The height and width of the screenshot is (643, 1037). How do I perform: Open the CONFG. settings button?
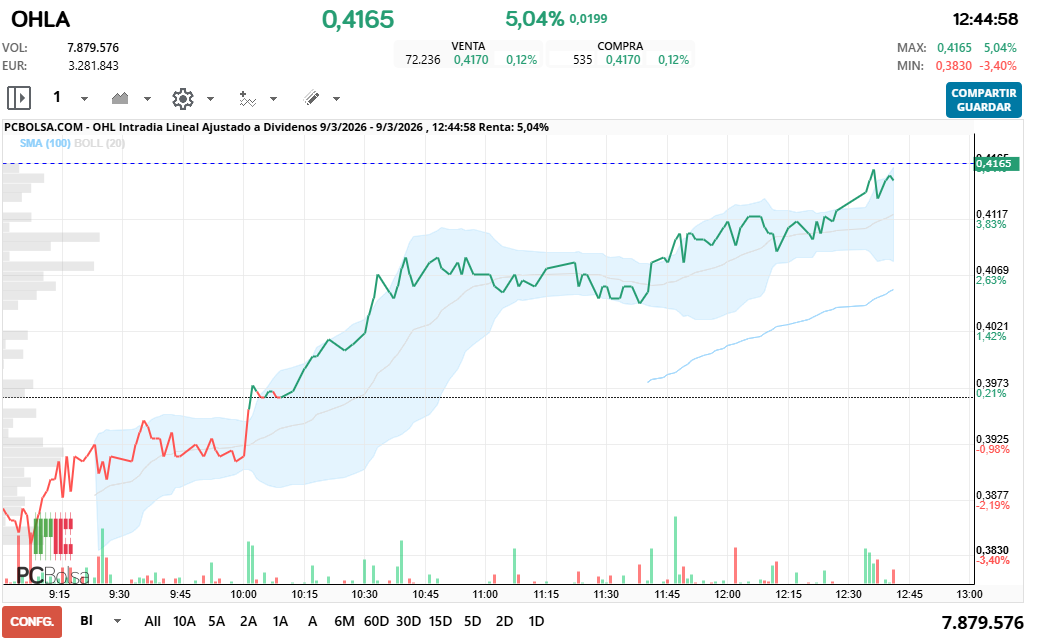[x=31, y=621]
